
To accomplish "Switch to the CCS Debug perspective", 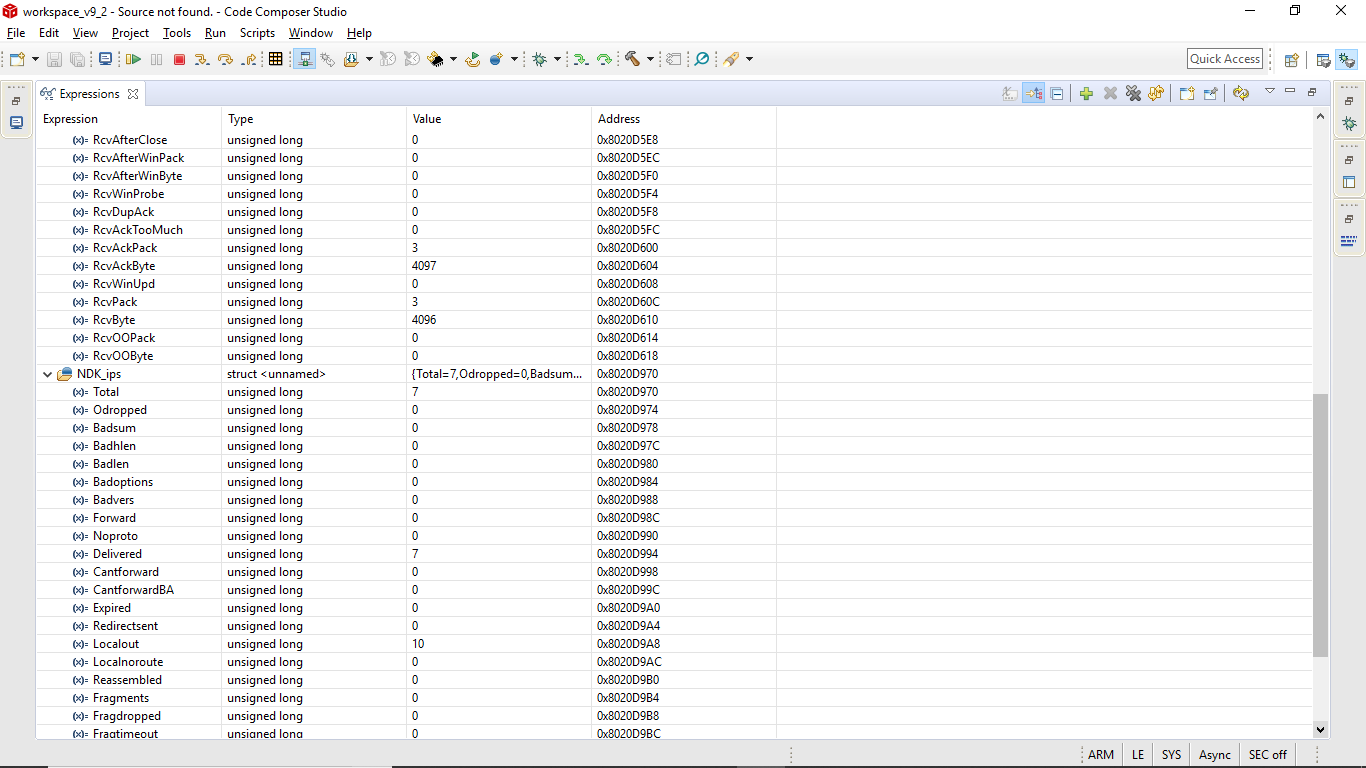I will 1347,60.
